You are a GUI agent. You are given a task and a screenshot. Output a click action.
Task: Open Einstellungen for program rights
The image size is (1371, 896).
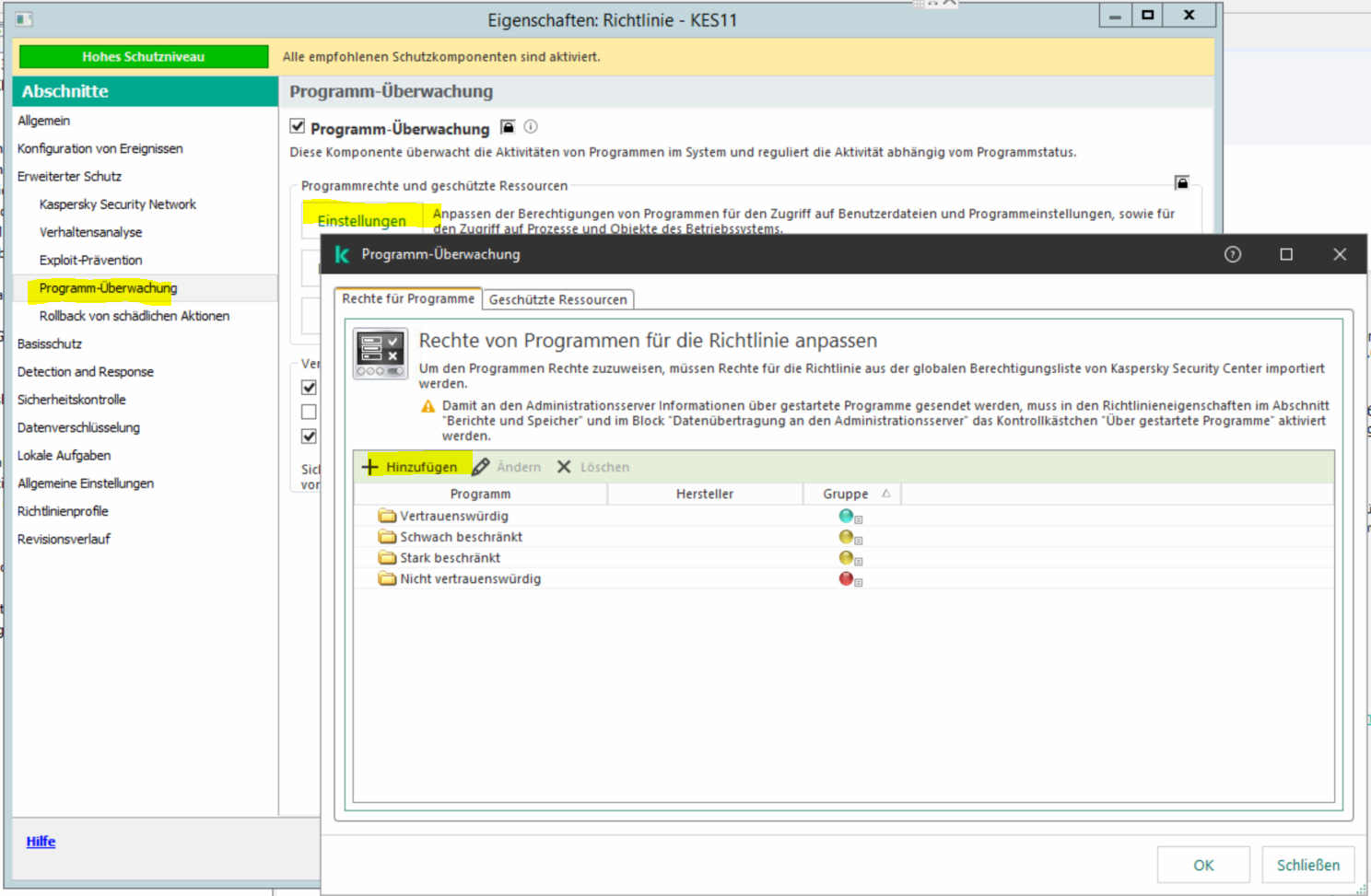(362, 221)
